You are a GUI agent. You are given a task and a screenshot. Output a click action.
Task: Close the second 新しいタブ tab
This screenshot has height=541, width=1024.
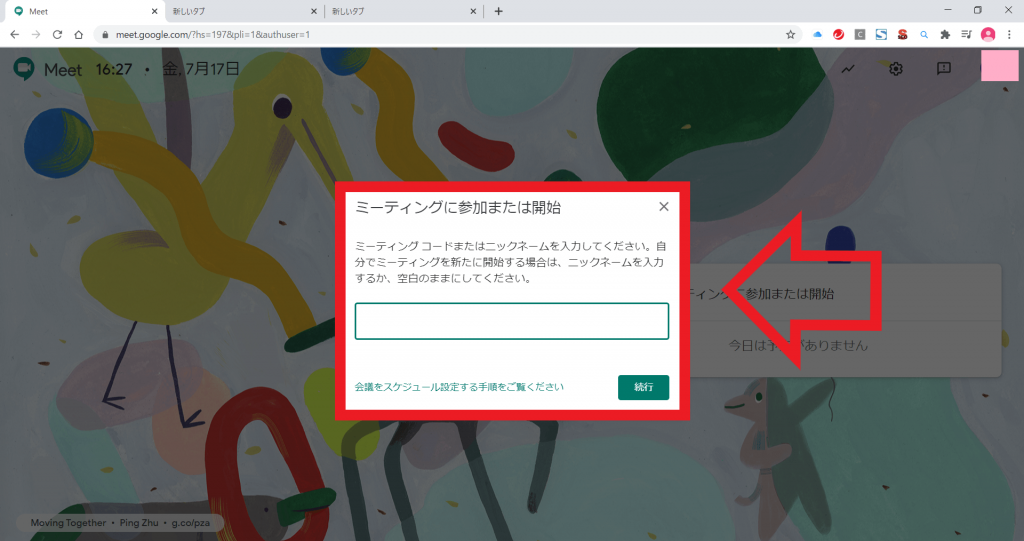click(x=473, y=11)
